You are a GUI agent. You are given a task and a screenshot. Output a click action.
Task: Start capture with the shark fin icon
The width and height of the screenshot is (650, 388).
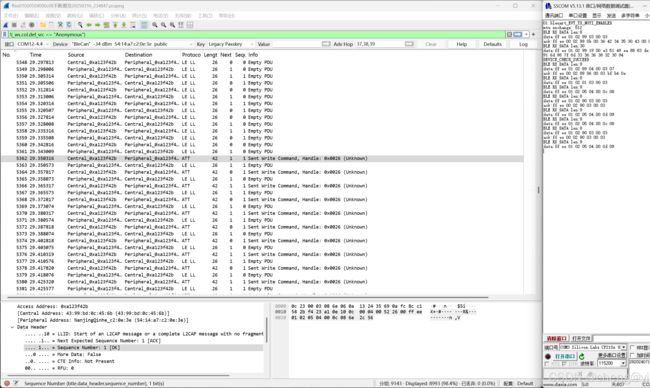tap(6, 25)
